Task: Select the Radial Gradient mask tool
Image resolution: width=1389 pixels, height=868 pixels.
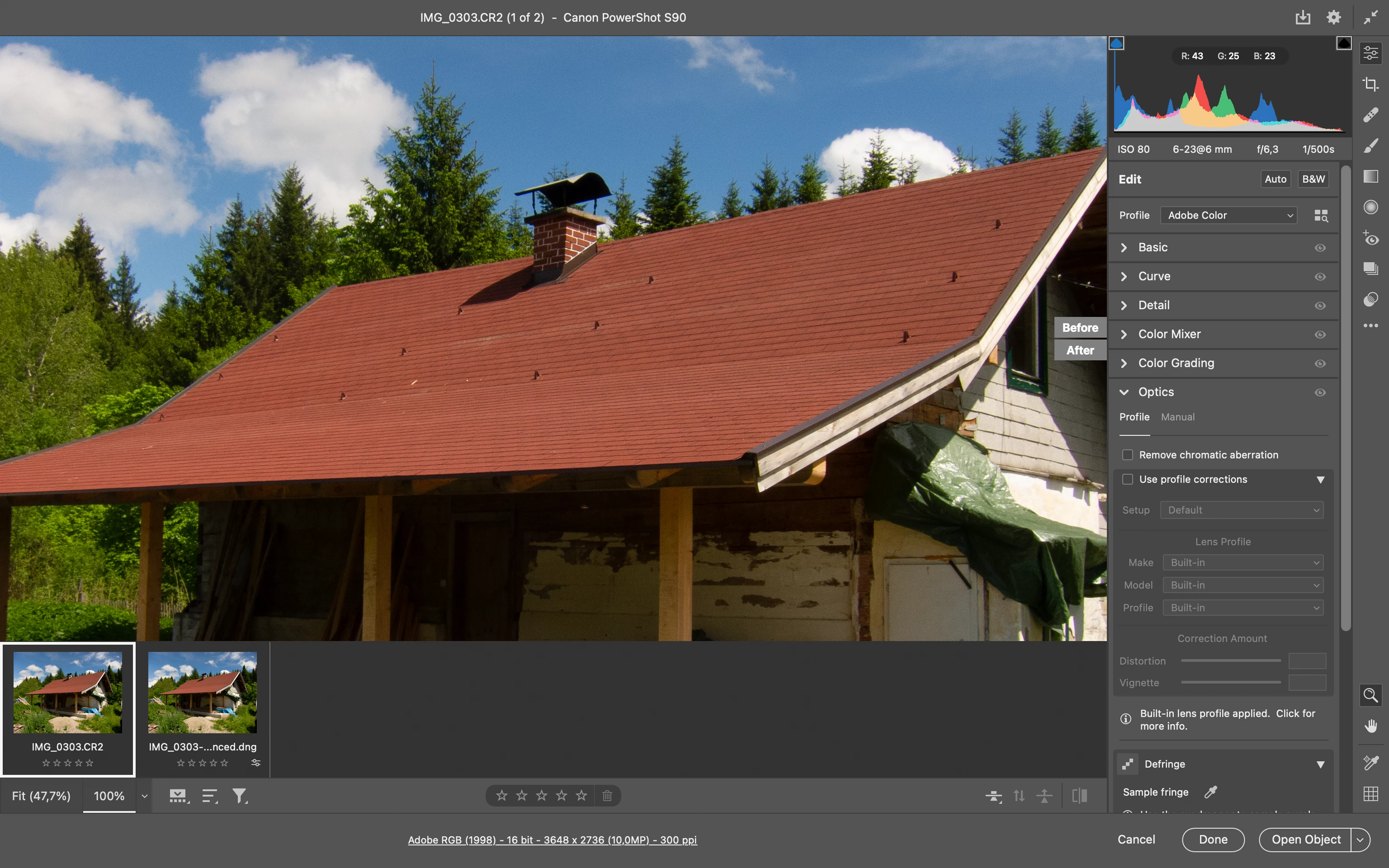Action: tap(1370, 207)
